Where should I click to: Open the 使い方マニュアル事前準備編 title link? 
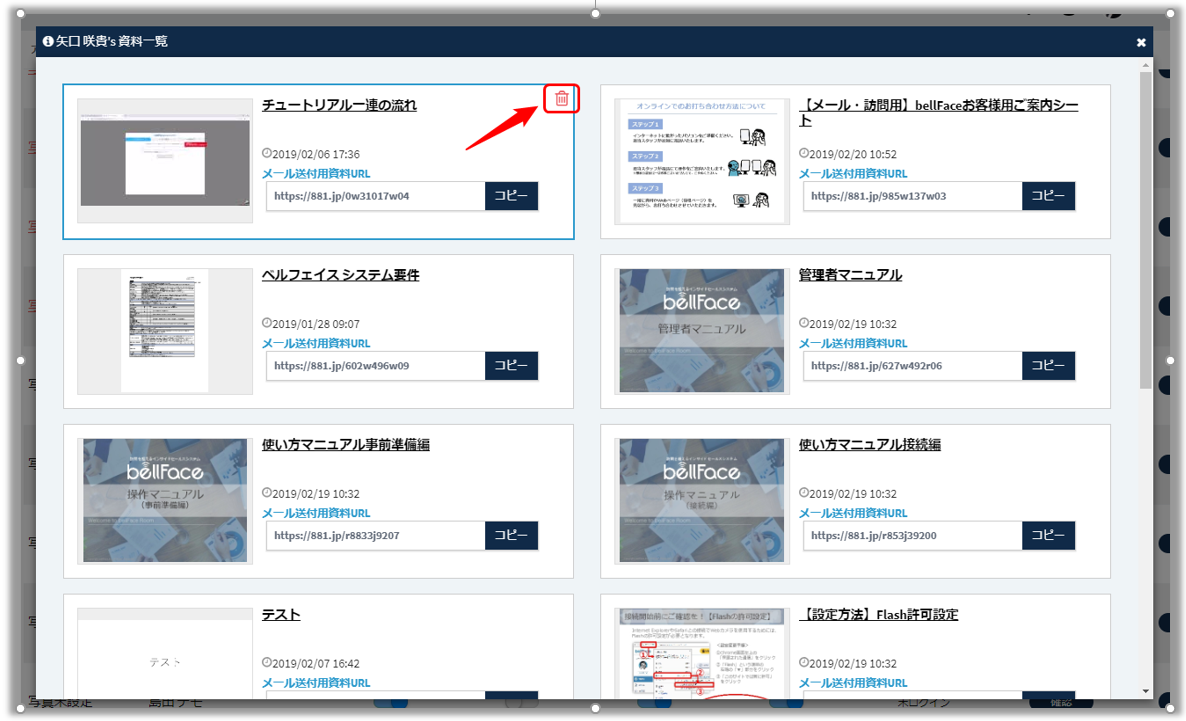click(346, 445)
